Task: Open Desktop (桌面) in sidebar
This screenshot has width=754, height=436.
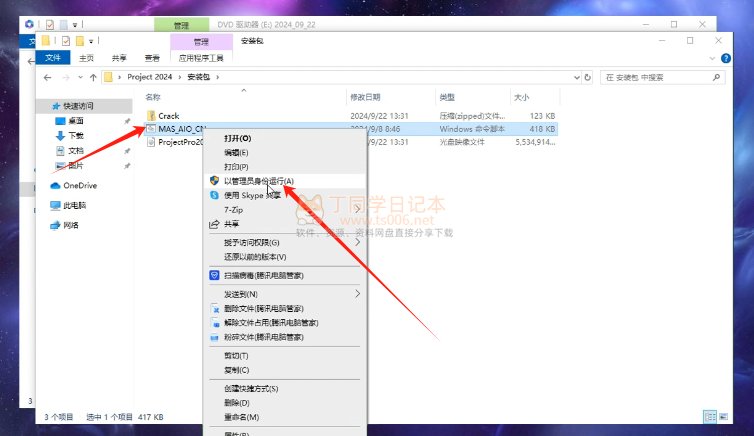Action: pyautogui.click(x=75, y=121)
